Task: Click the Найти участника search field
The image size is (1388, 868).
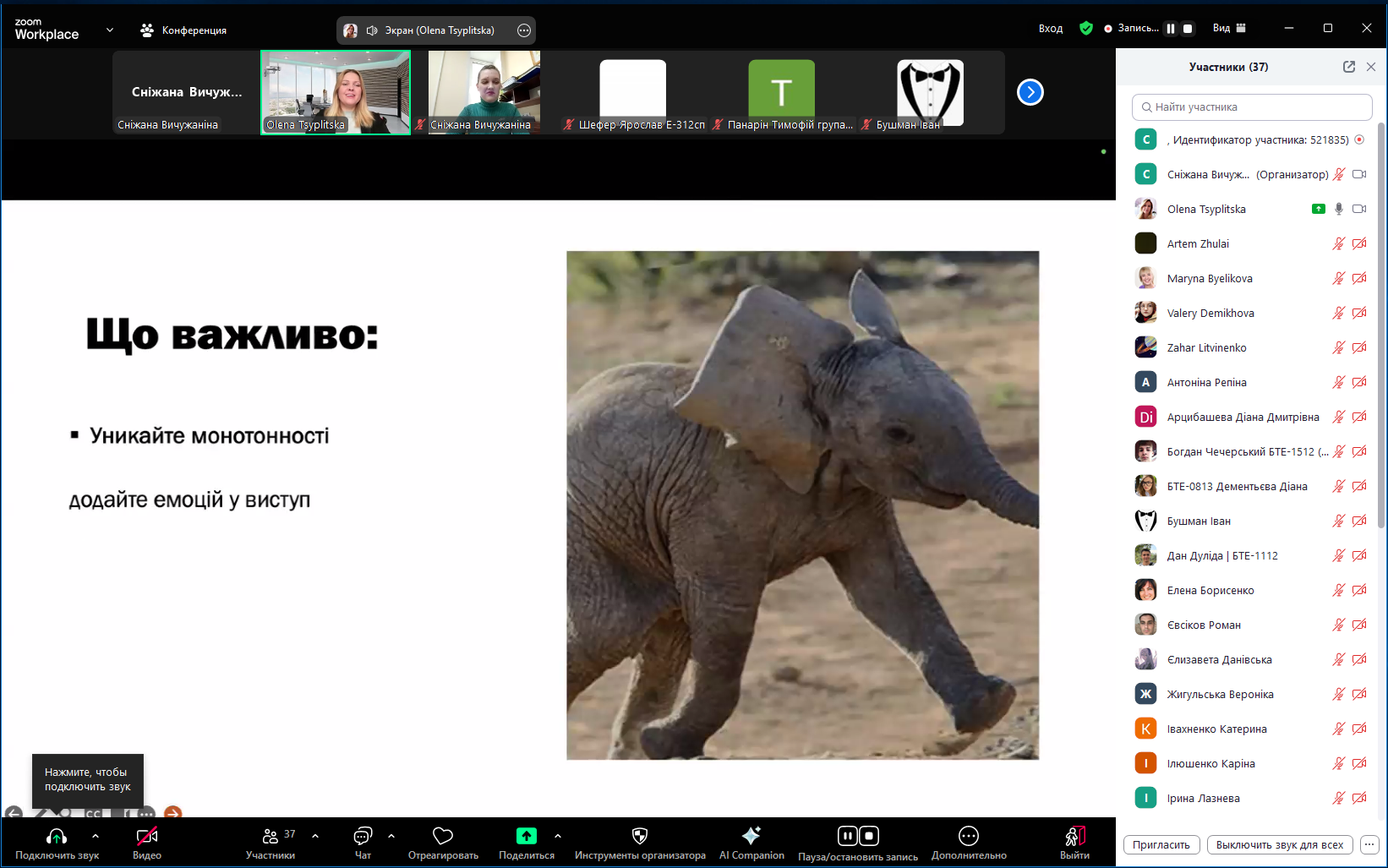Action: point(1251,107)
